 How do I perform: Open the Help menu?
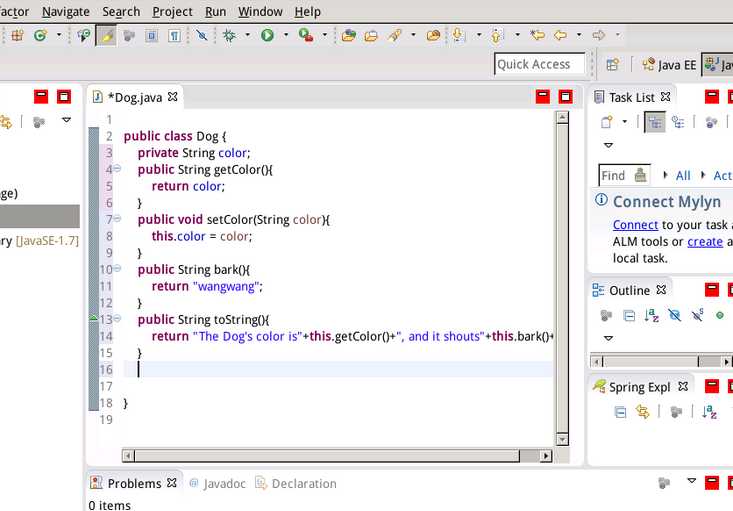(308, 11)
